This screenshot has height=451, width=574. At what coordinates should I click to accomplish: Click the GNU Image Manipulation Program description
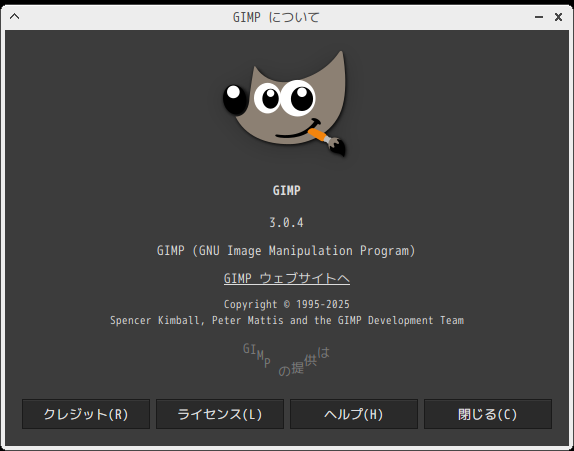(286, 251)
